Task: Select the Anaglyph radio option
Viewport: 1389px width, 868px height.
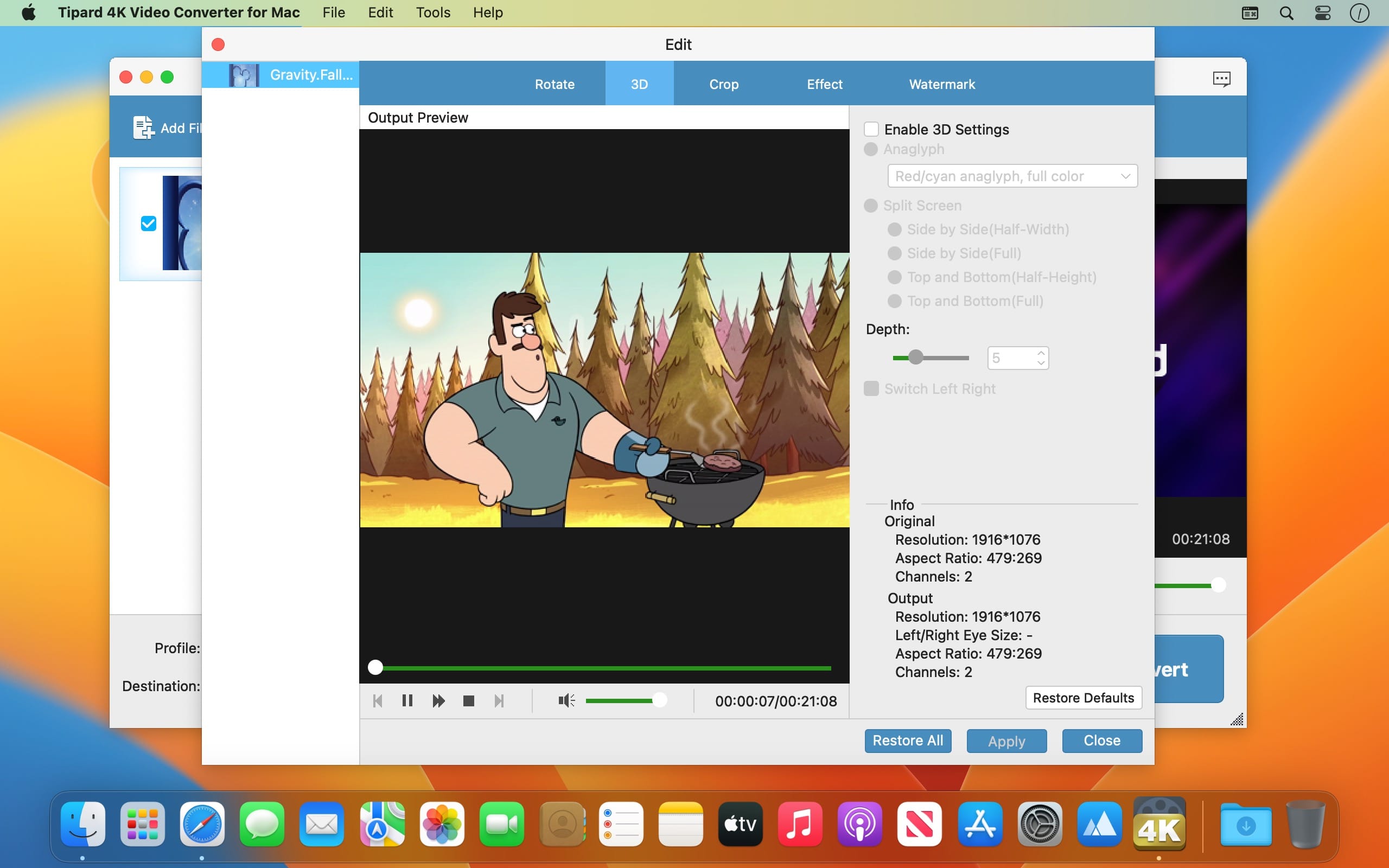Action: [871, 149]
